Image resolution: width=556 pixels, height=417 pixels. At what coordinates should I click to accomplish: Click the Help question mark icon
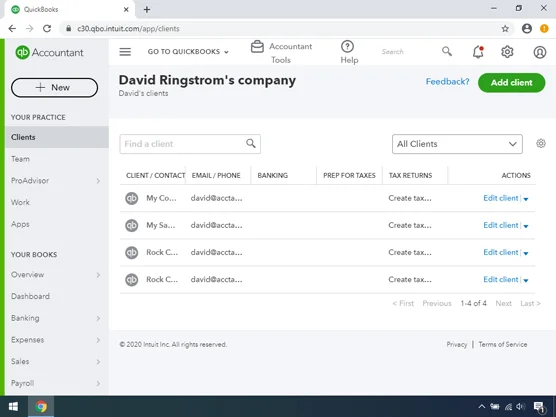coord(347,46)
